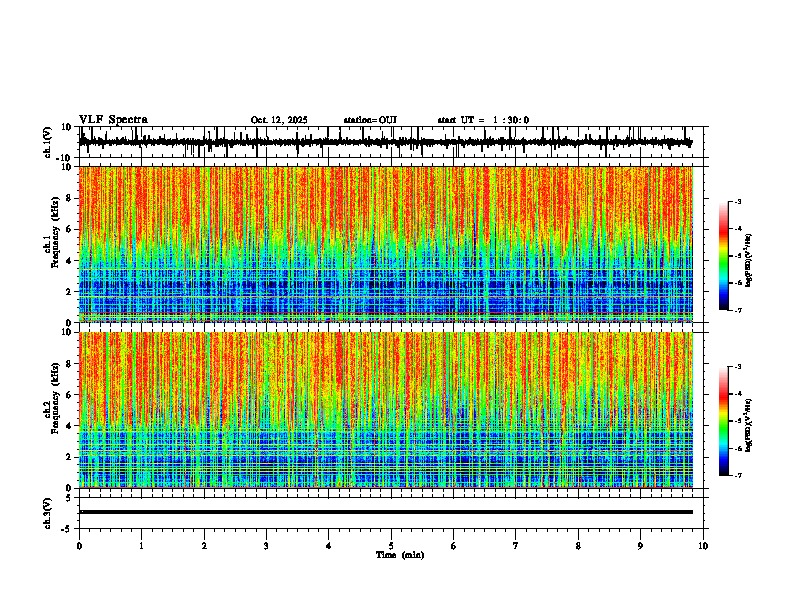Click the "ch.3(V)" axis label
This screenshot has width=792, height=612.
click(x=48, y=513)
